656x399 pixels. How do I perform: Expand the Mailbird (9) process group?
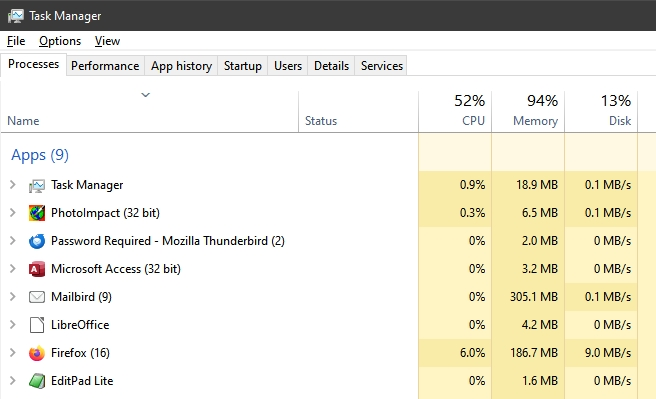13,297
